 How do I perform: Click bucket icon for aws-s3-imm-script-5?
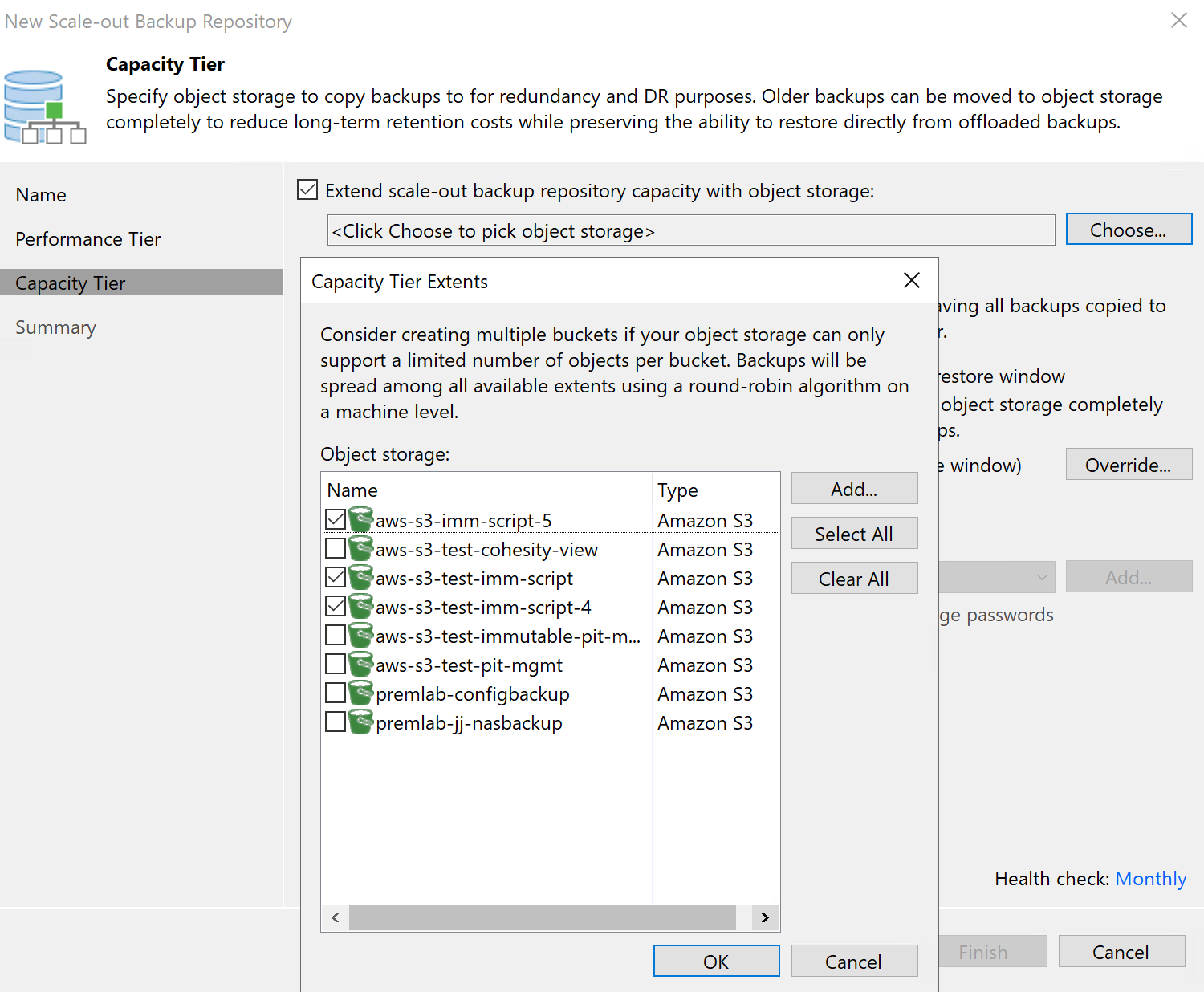click(x=361, y=520)
